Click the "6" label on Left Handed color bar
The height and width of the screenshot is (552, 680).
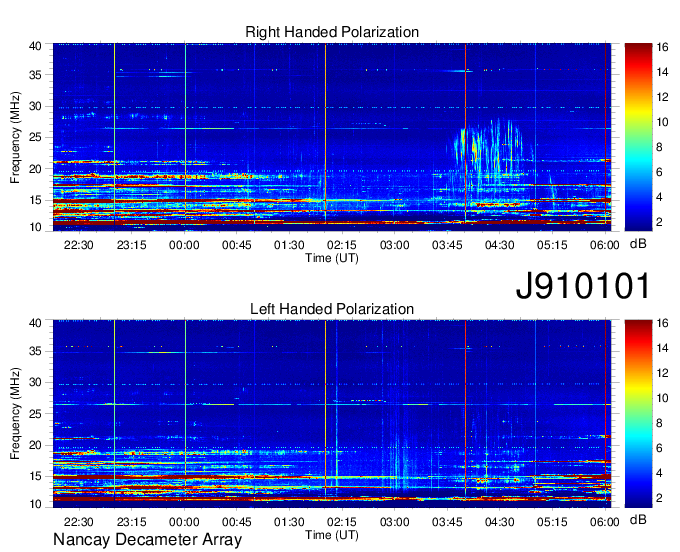click(659, 448)
